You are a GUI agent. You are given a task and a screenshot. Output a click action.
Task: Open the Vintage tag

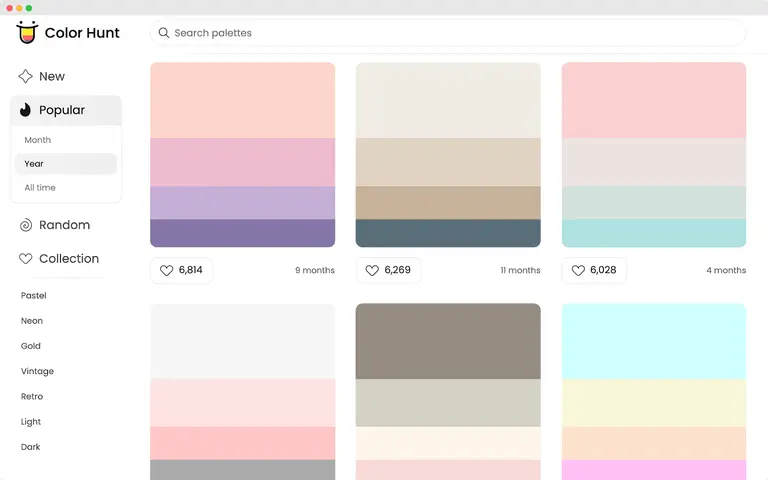pyautogui.click(x=37, y=371)
